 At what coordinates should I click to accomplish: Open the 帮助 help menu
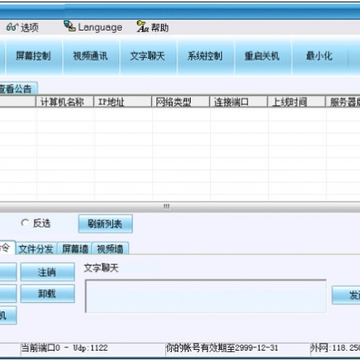pos(160,27)
